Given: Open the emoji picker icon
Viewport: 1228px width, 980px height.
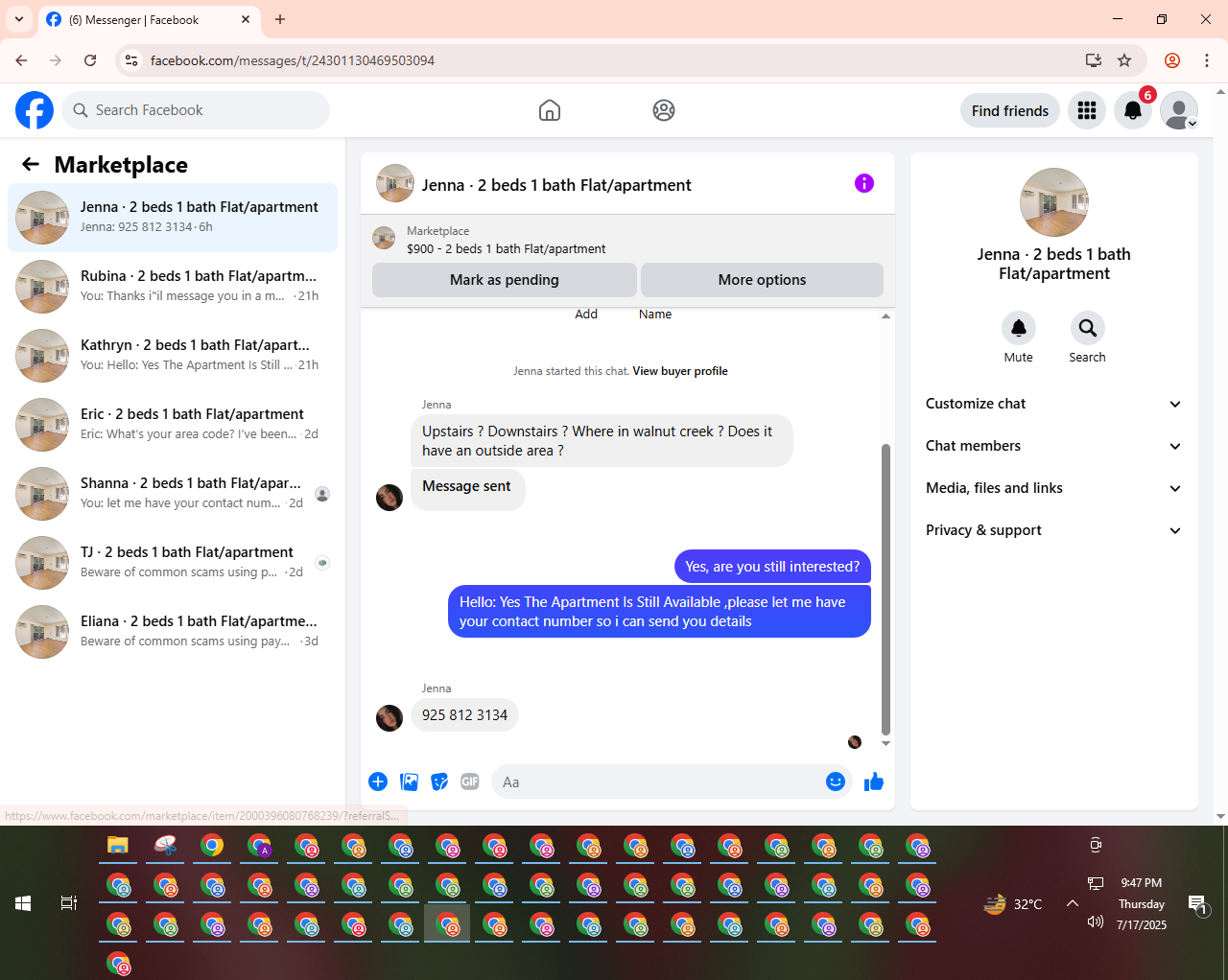Looking at the screenshot, I should coord(836,782).
